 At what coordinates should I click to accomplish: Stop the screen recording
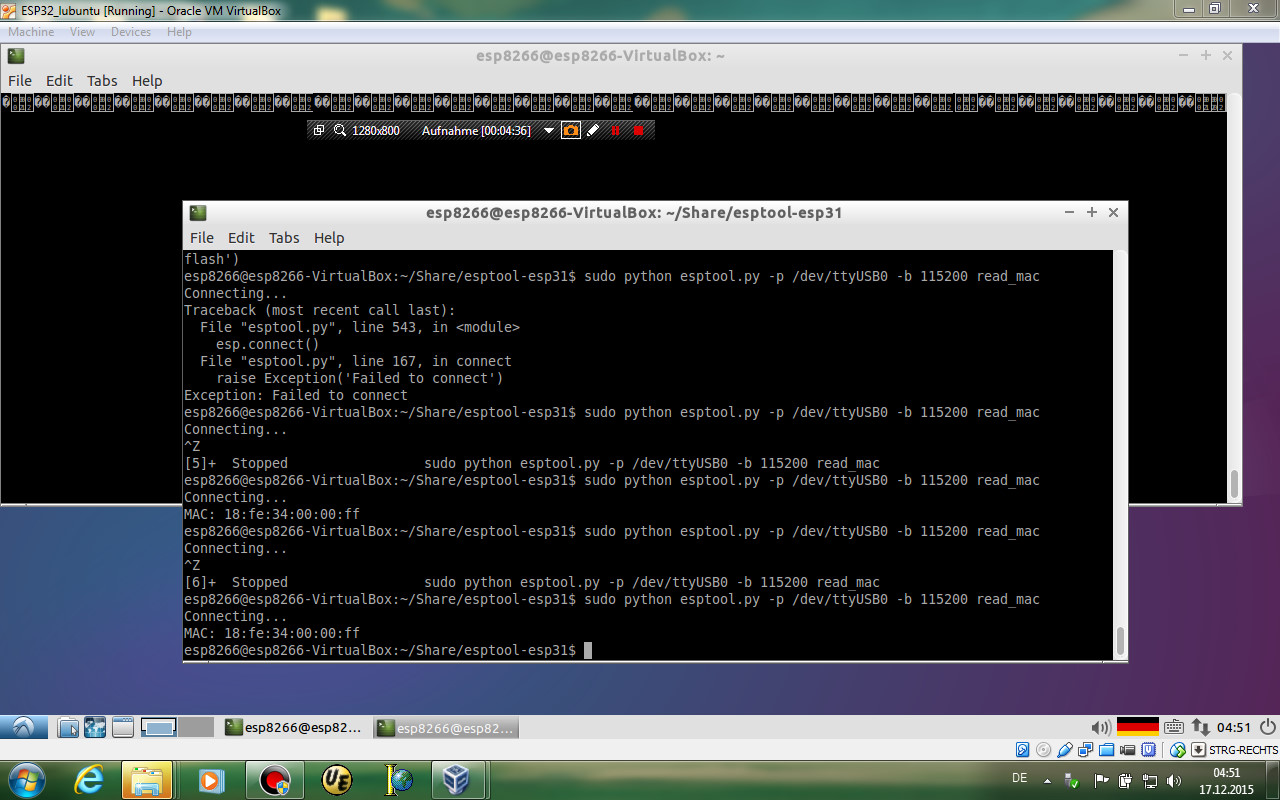639,130
